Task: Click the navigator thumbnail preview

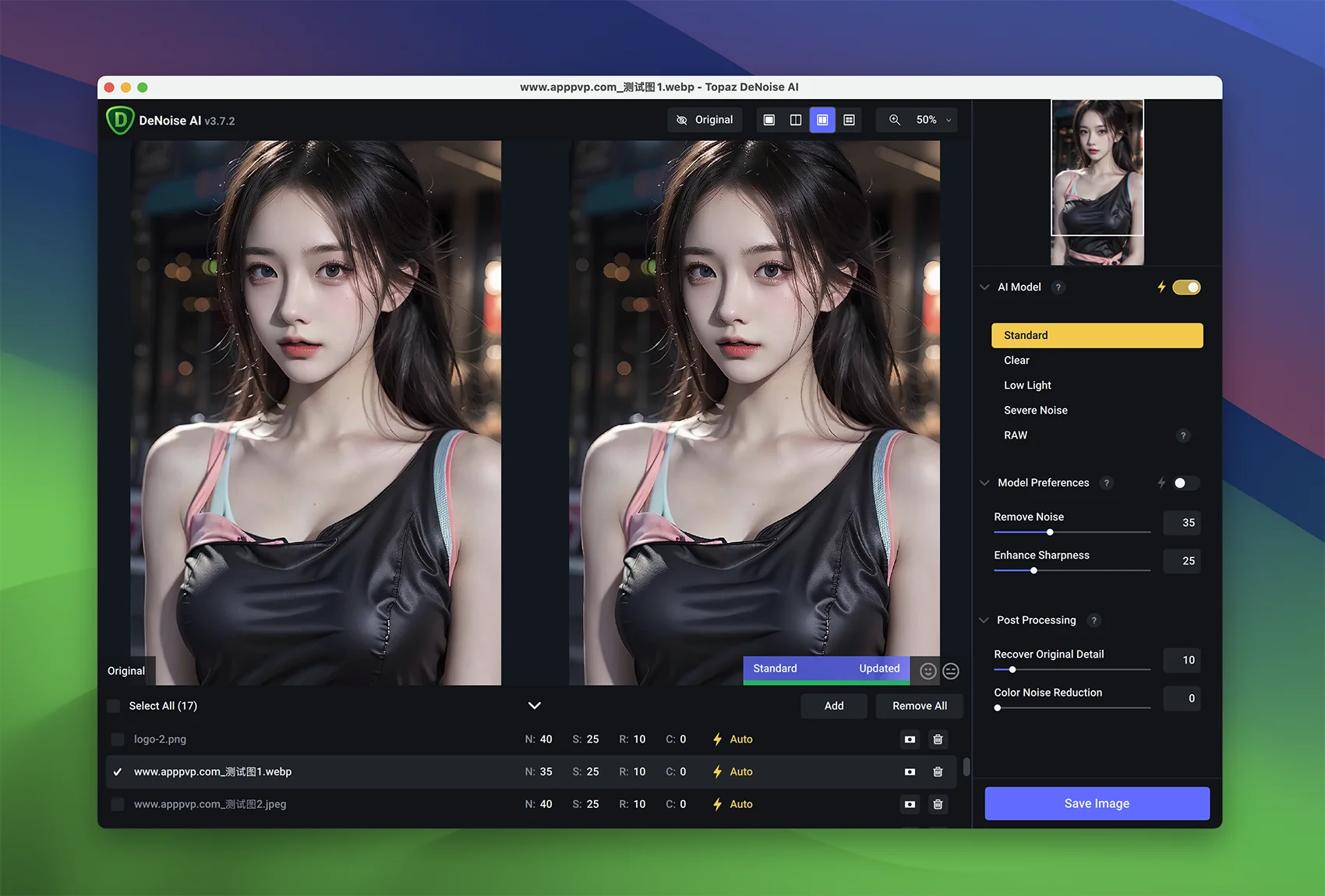Action: tap(1097, 182)
